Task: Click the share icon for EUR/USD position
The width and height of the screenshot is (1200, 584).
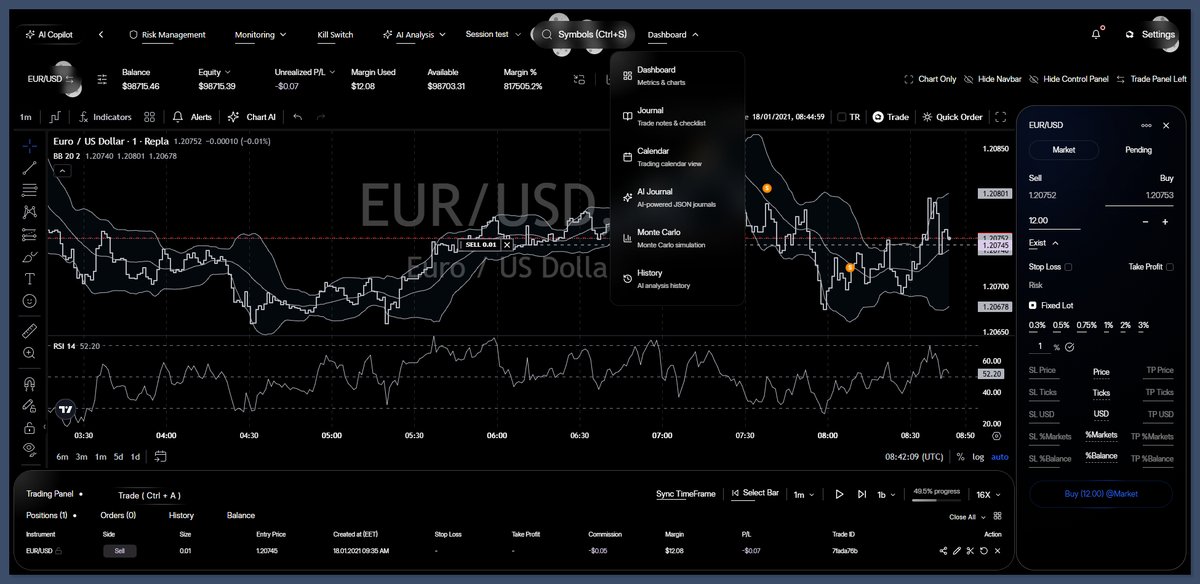Action: coord(944,551)
